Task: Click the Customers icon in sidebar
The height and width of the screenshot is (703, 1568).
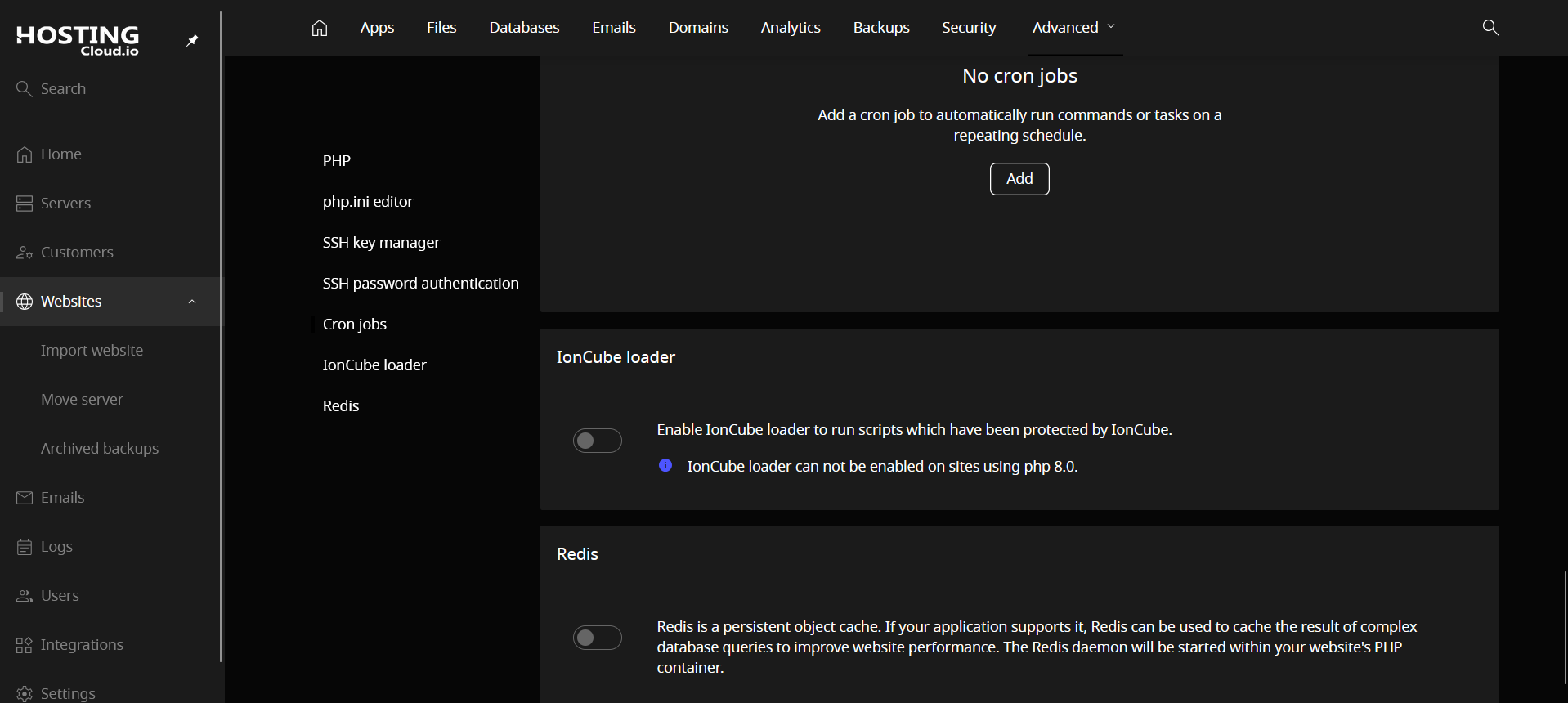Action: 25,253
